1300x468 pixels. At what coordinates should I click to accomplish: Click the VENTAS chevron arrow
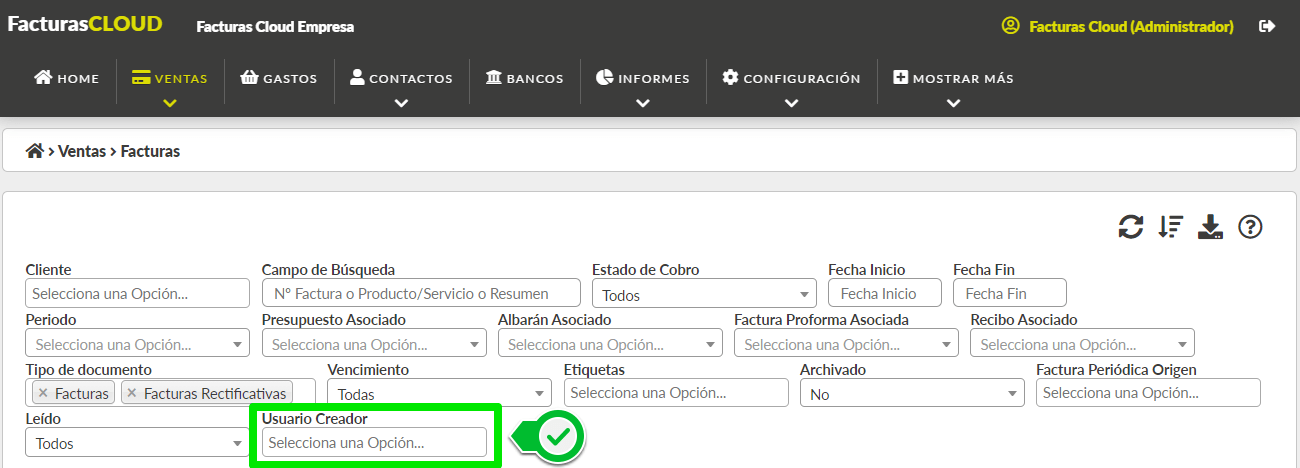[169, 103]
